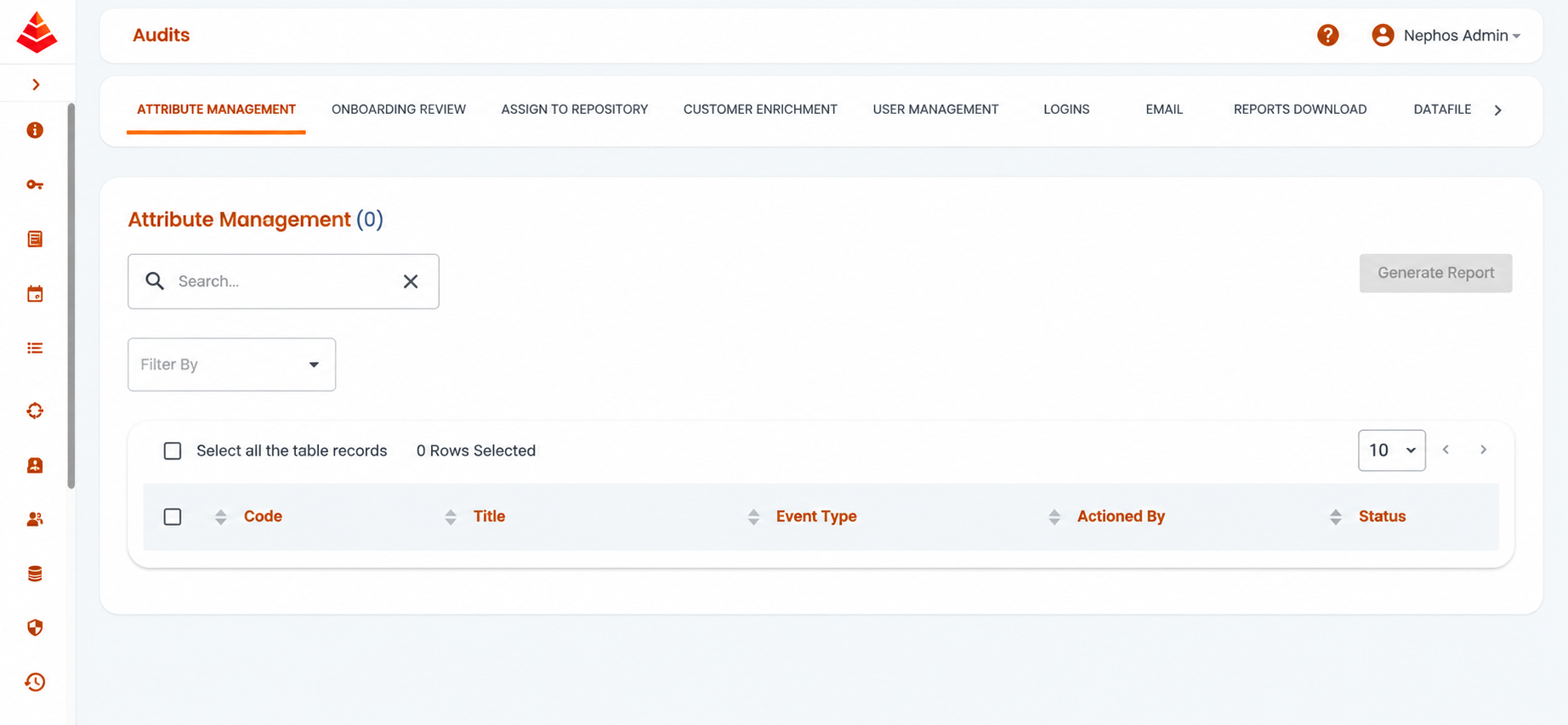Open the Logins tab
This screenshot has width=1568, height=725.
[1066, 110]
